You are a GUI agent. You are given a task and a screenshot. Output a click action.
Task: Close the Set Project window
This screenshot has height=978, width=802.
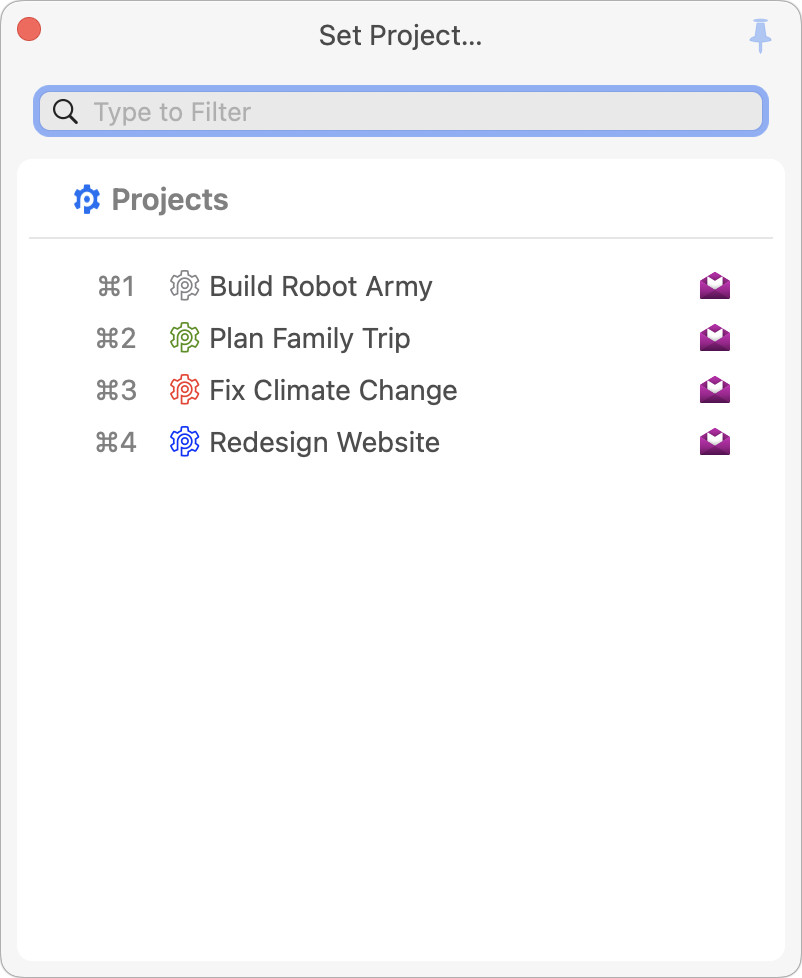(29, 30)
